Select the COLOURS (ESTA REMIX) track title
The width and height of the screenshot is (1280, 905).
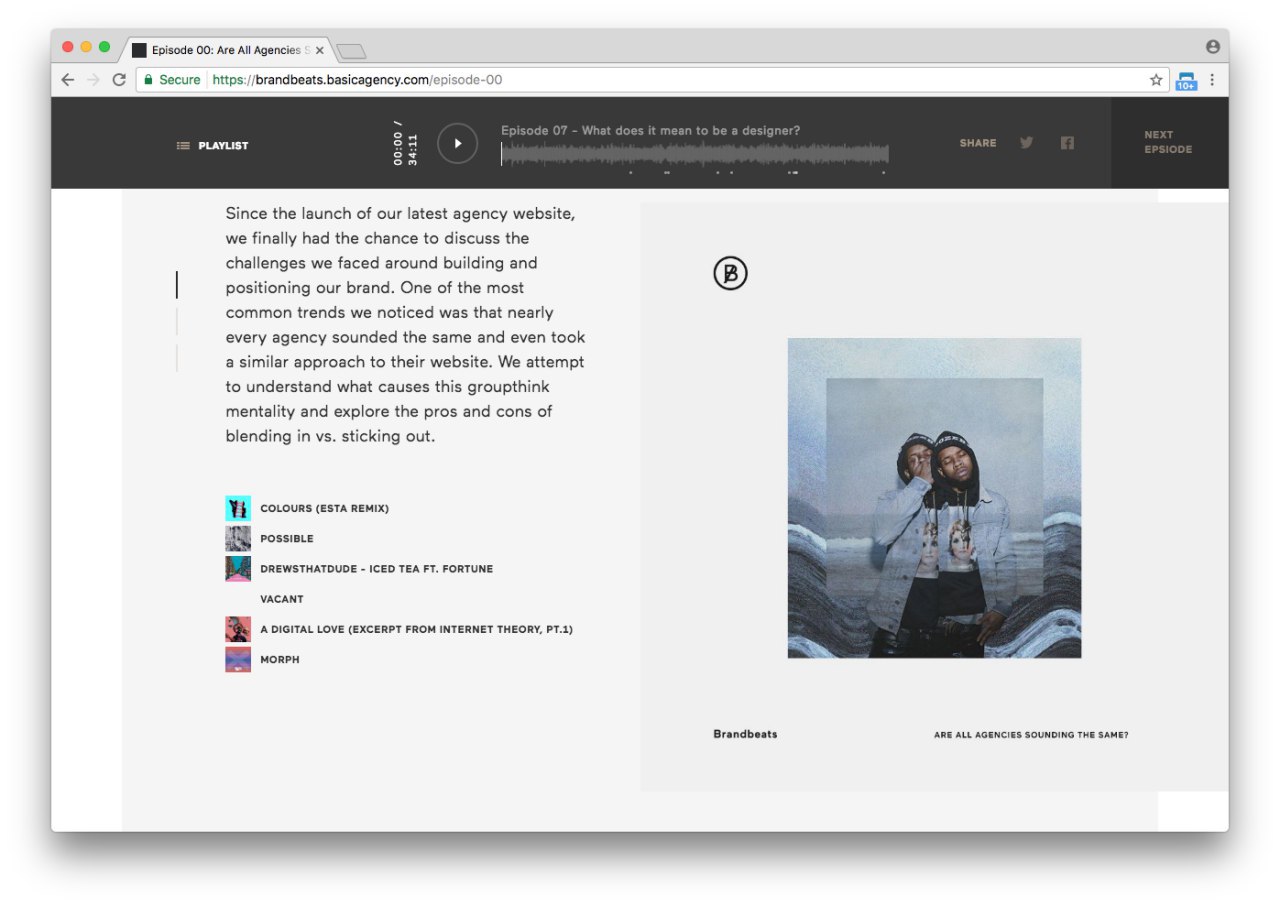coord(324,508)
